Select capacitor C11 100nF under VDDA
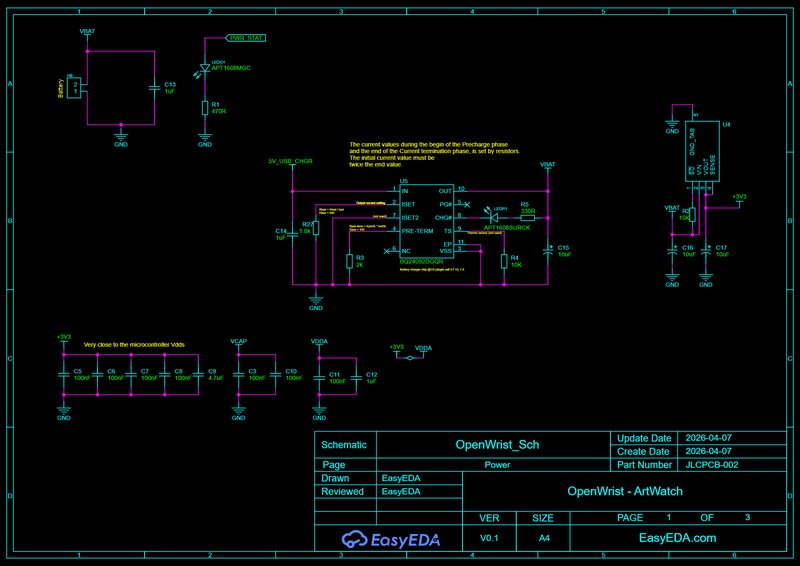Viewport: 800px width, 566px height. point(319,378)
